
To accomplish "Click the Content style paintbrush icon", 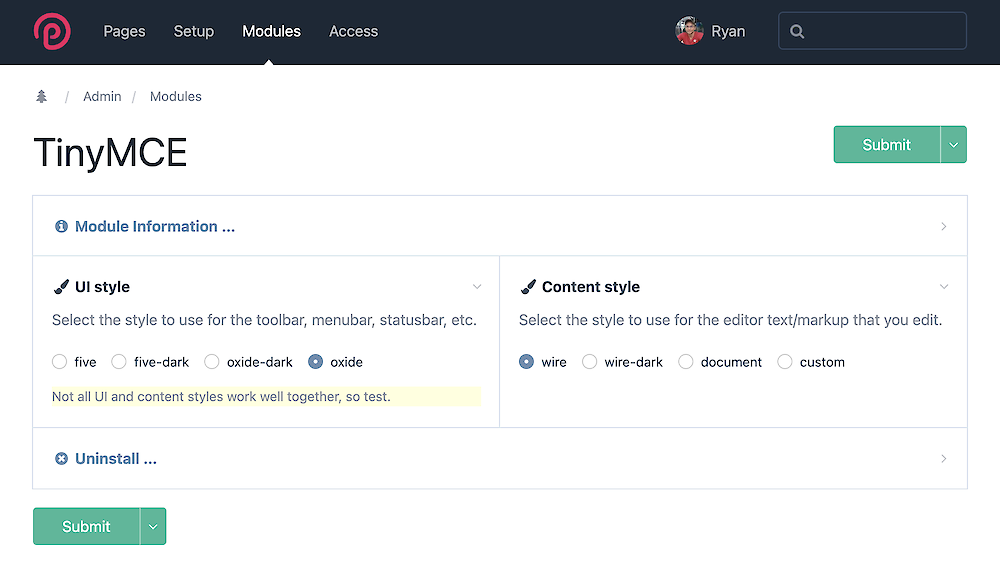I will click(x=528, y=287).
